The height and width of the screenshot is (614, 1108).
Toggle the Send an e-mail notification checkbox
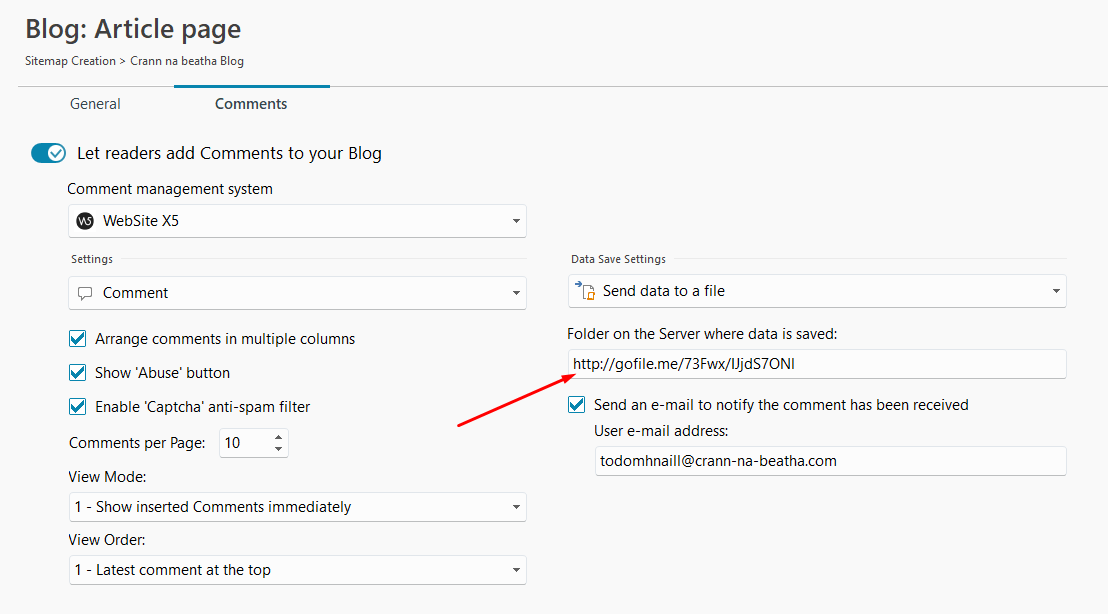coord(577,405)
